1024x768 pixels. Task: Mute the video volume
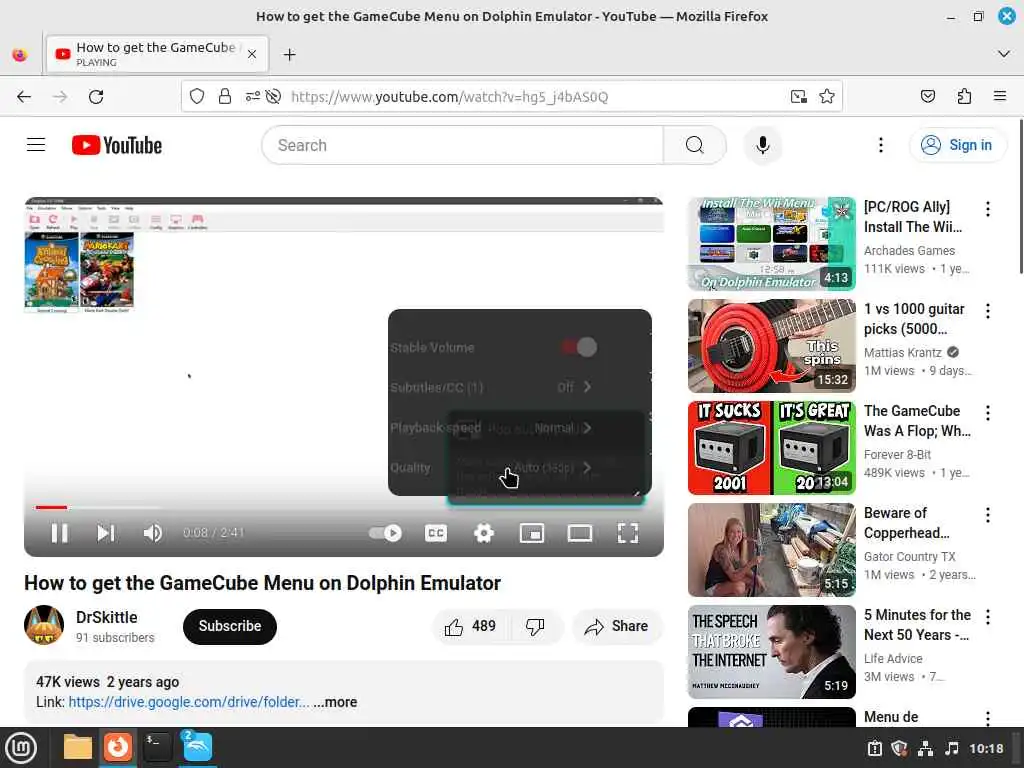tap(153, 533)
